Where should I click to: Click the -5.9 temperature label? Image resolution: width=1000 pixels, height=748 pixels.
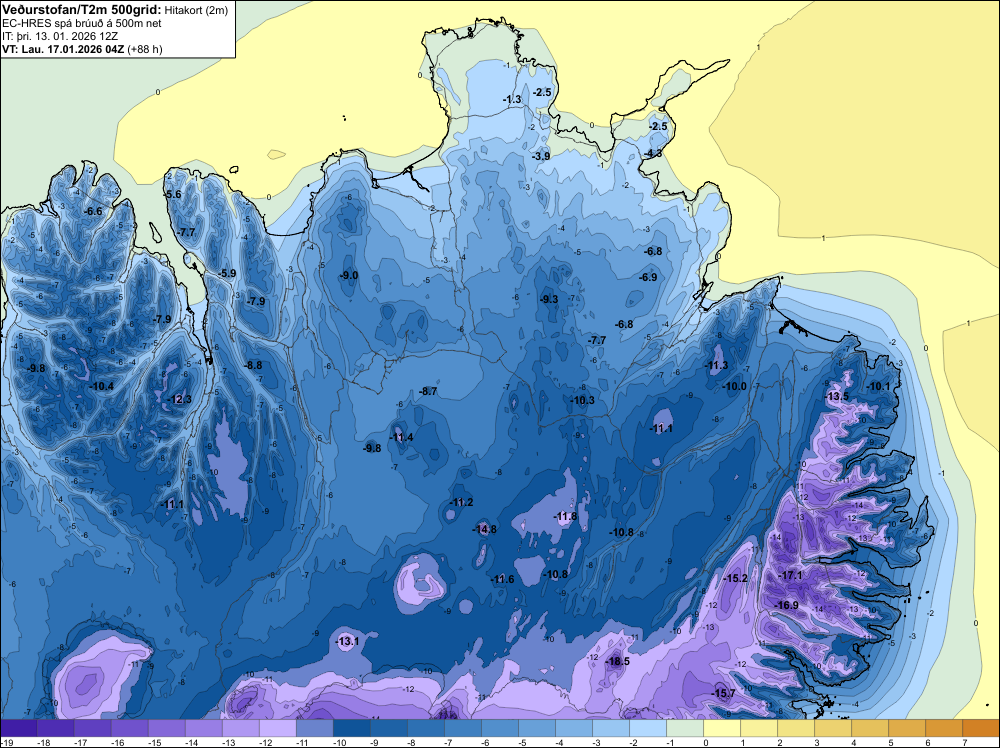[x=228, y=274]
